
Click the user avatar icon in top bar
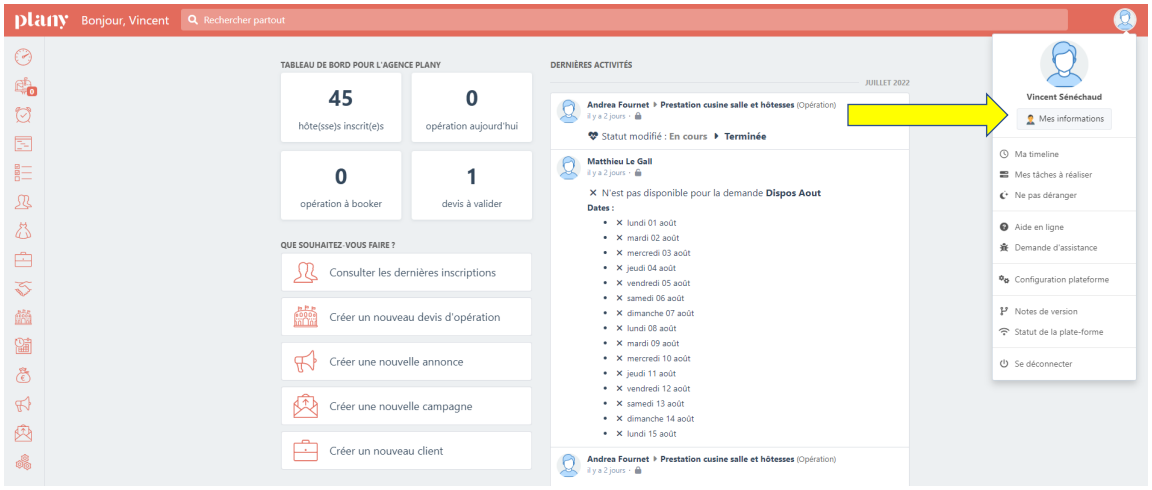click(1125, 20)
